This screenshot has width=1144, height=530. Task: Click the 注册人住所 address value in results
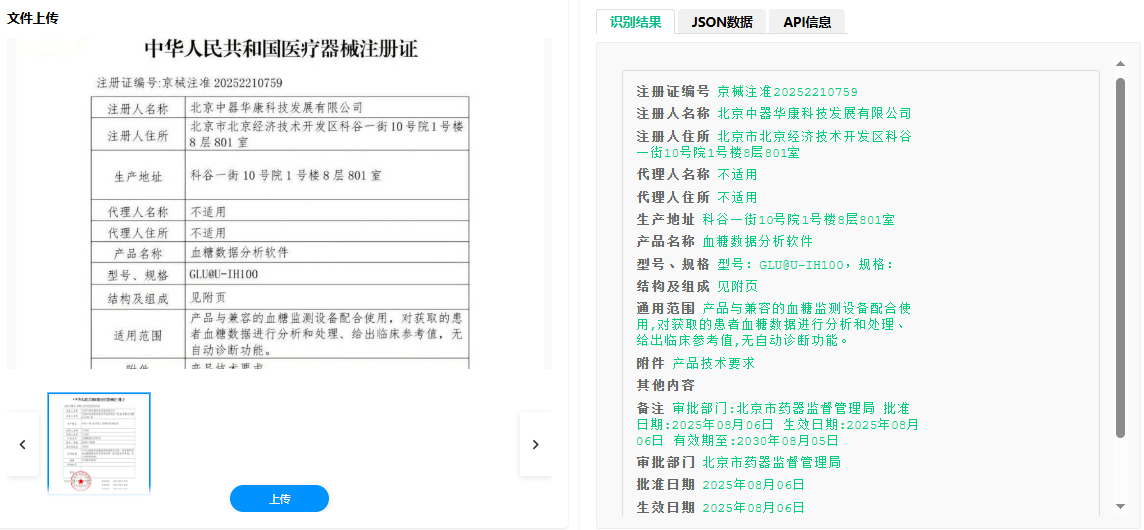[x=774, y=144]
